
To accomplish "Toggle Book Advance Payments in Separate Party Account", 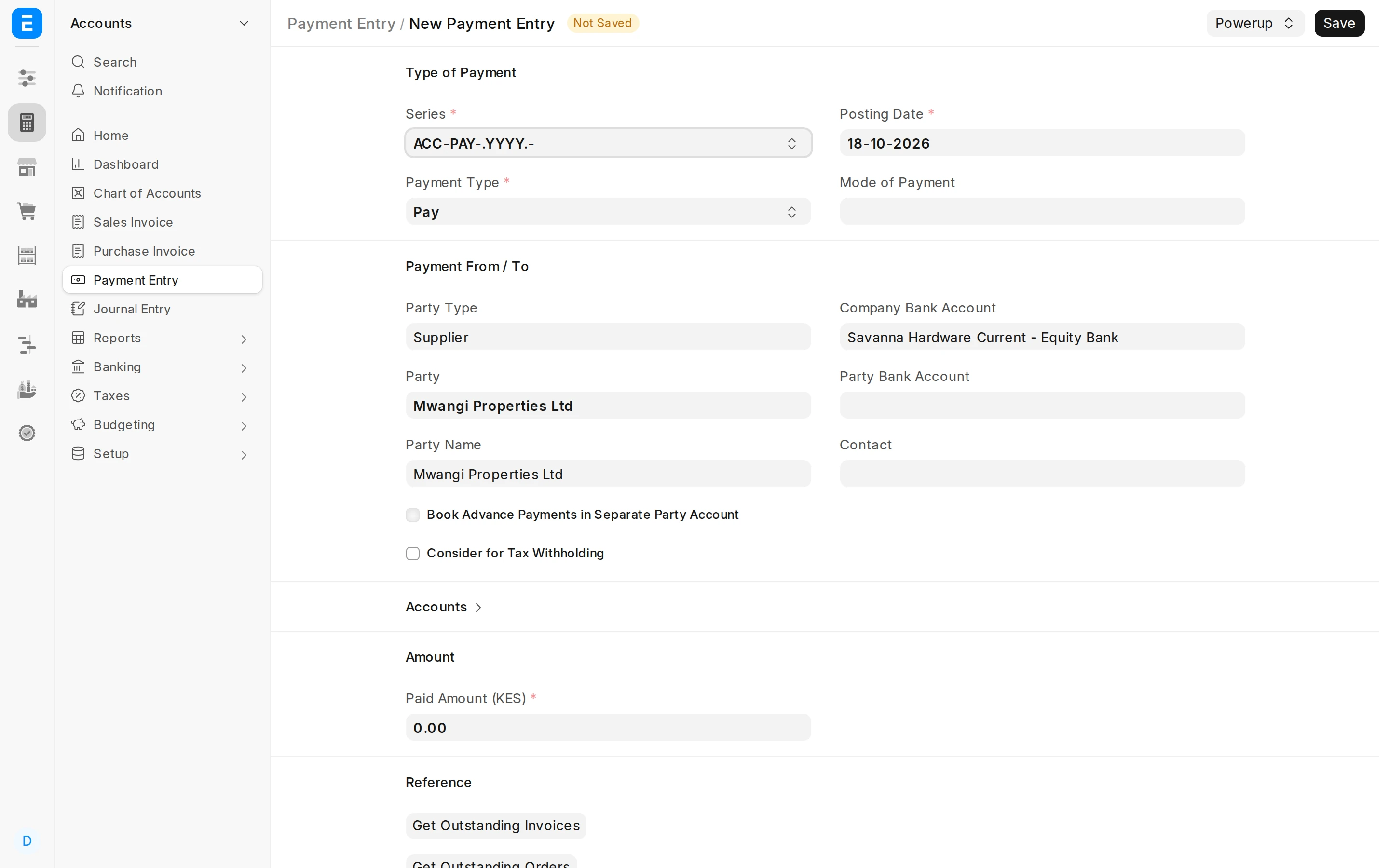I will (x=413, y=515).
